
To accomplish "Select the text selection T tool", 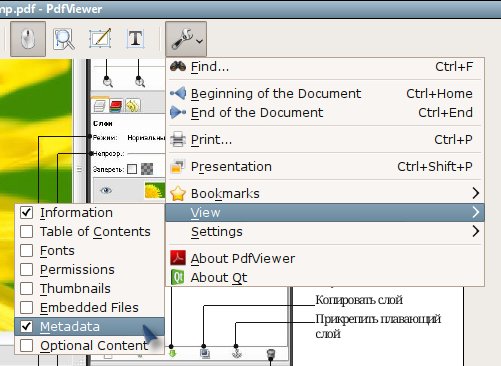I will (x=135, y=39).
